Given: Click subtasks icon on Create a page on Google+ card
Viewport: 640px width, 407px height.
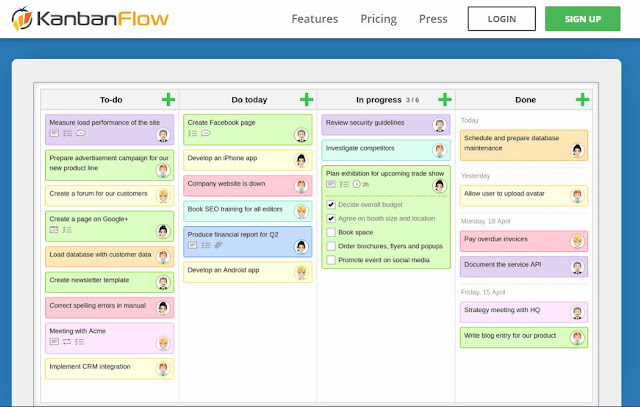Looking at the screenshot, I should [67, 230].
